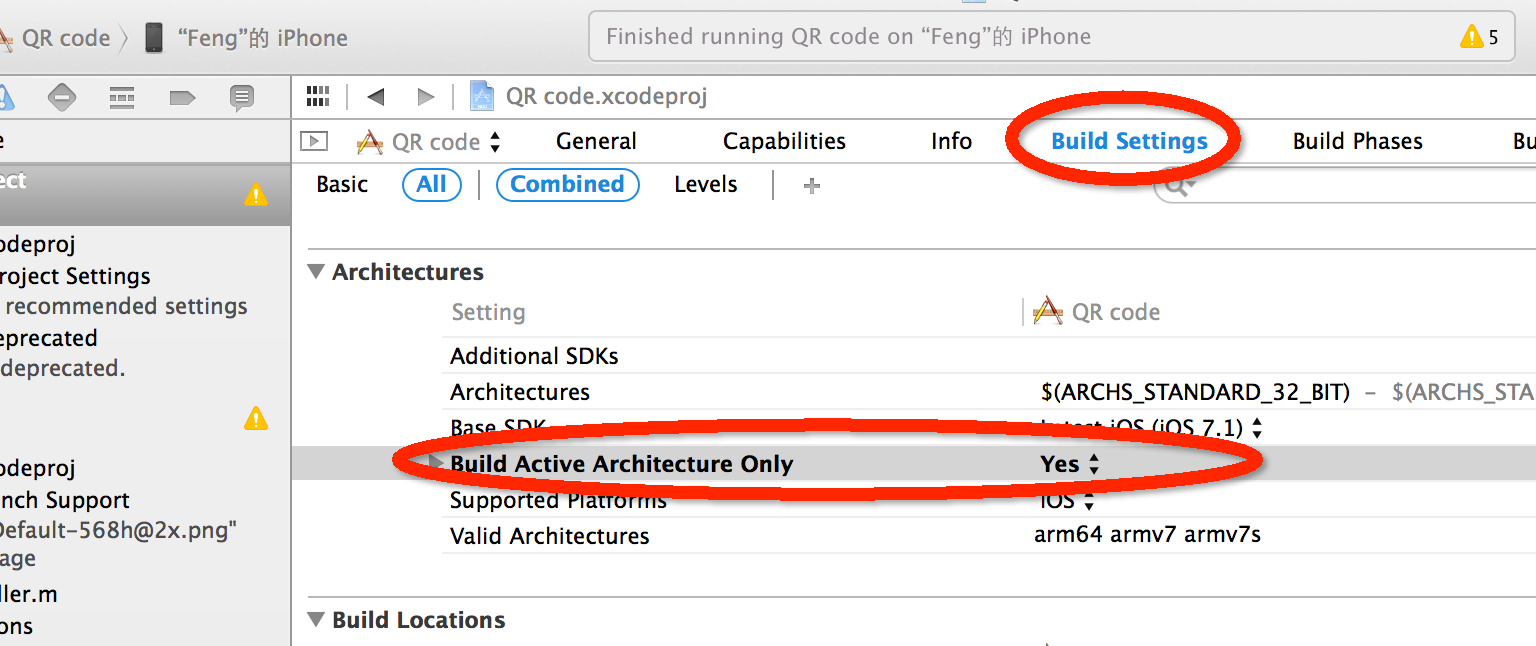Show All build settings
The image size is (1536, 646).
(x=431, y=185)
